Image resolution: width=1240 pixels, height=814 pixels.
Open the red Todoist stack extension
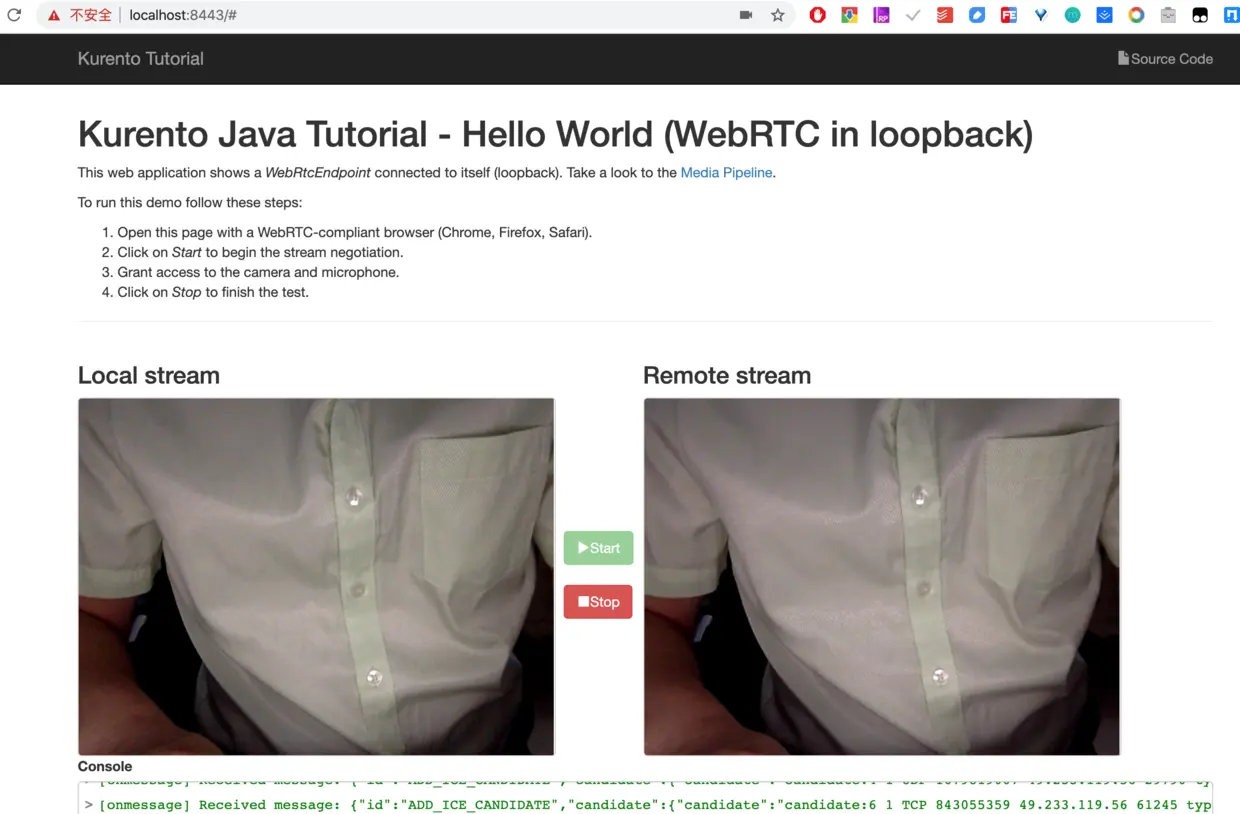tap(945, 15)
